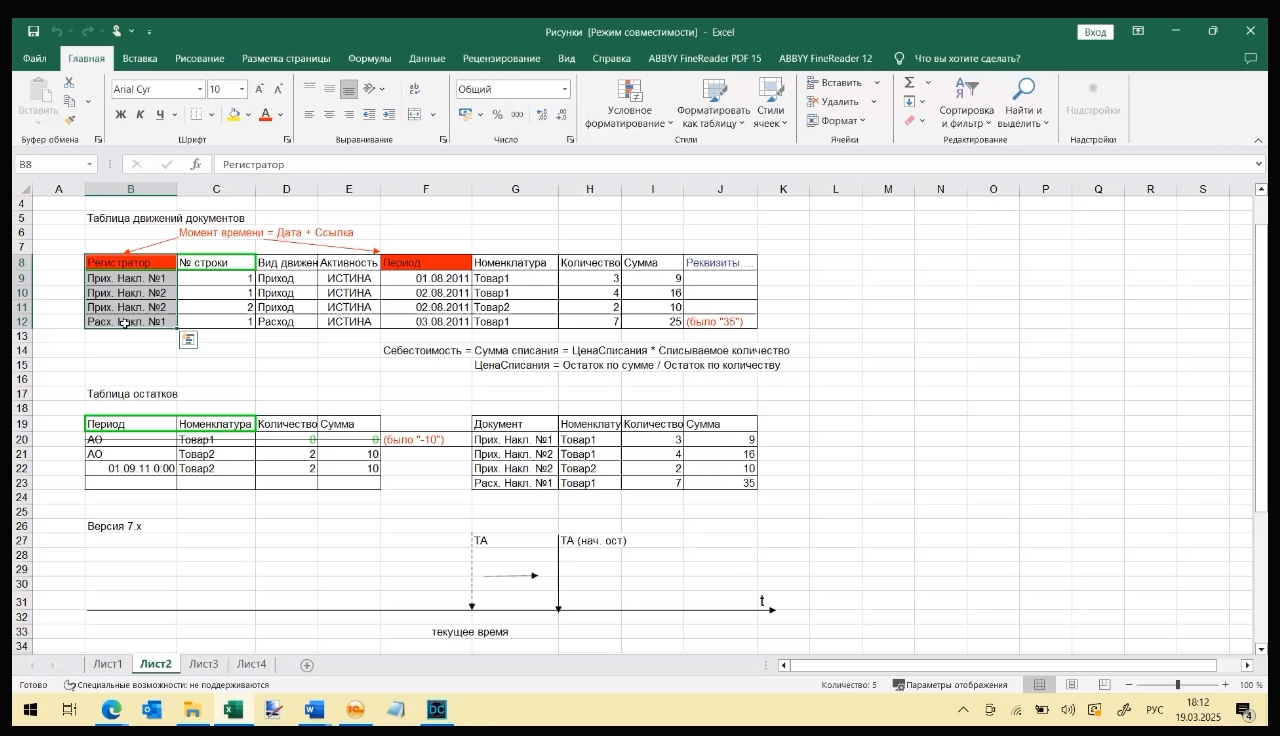1280x736 pixels.
Task: Click the AutoSum sigma icon
Action: pos(909,83)
